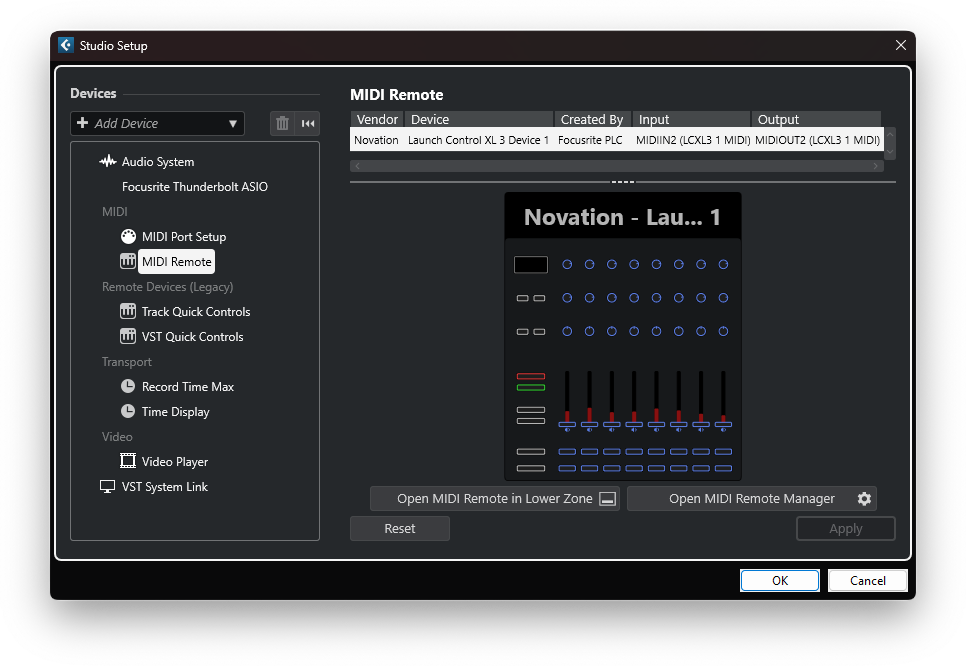Click the Device column header

(x=479, y=119)
